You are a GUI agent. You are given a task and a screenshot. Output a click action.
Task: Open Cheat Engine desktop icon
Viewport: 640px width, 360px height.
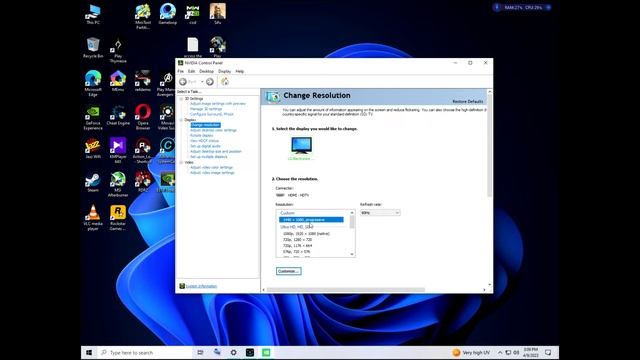[118, 115]
